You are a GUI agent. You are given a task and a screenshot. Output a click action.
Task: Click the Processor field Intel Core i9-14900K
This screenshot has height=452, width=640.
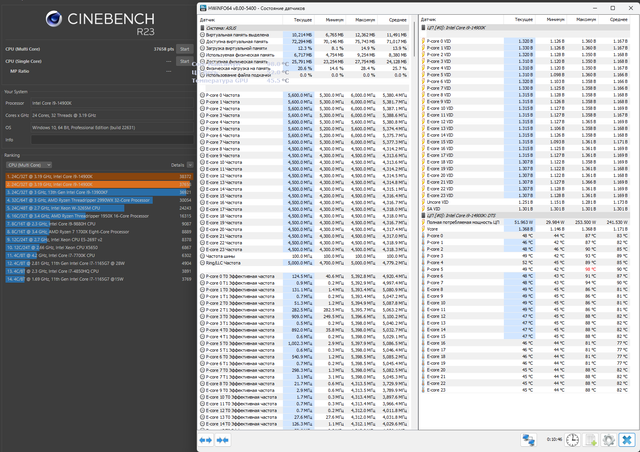tap(112, 103)
